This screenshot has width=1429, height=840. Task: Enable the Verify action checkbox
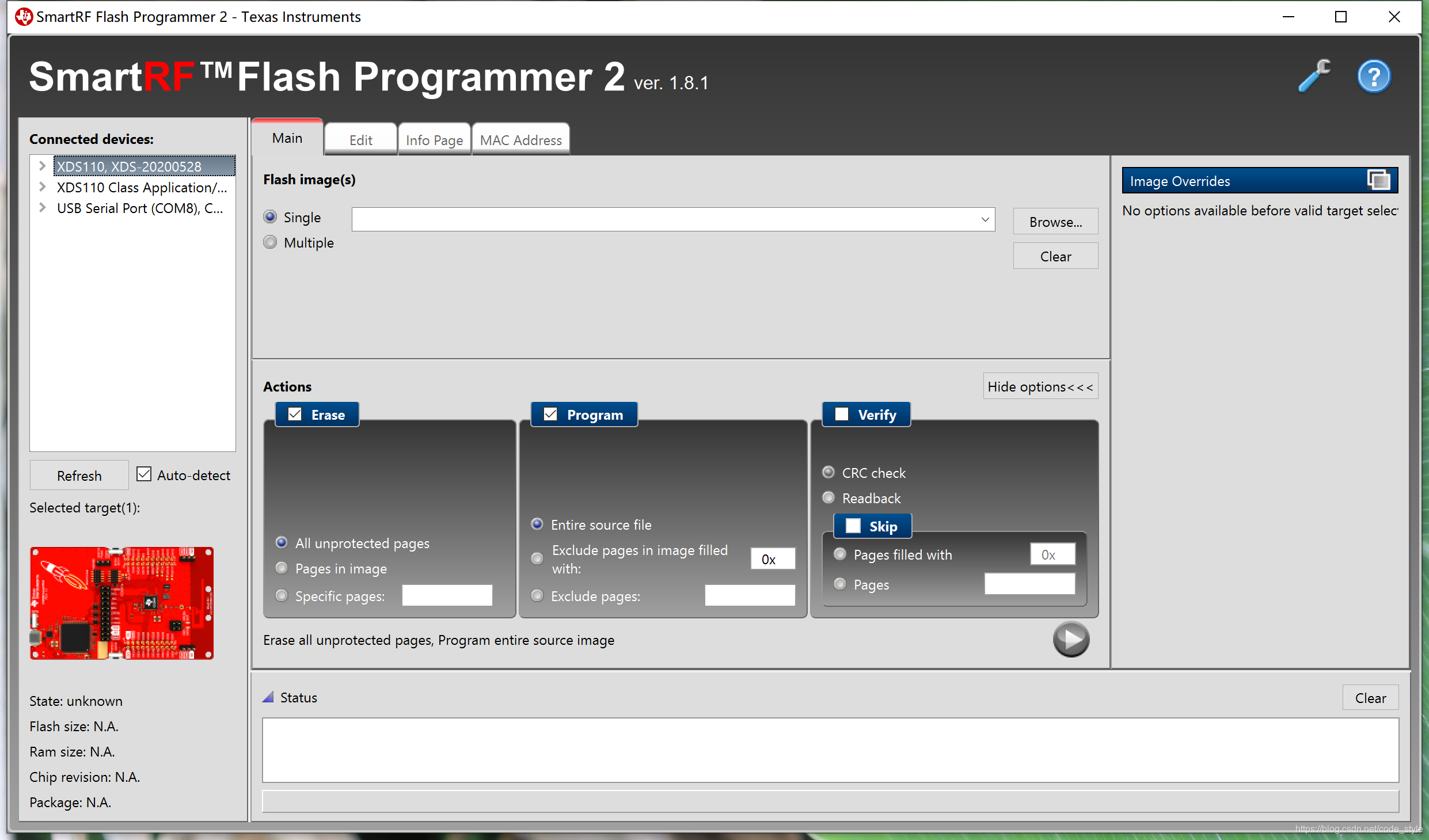(x=841, y=415)
